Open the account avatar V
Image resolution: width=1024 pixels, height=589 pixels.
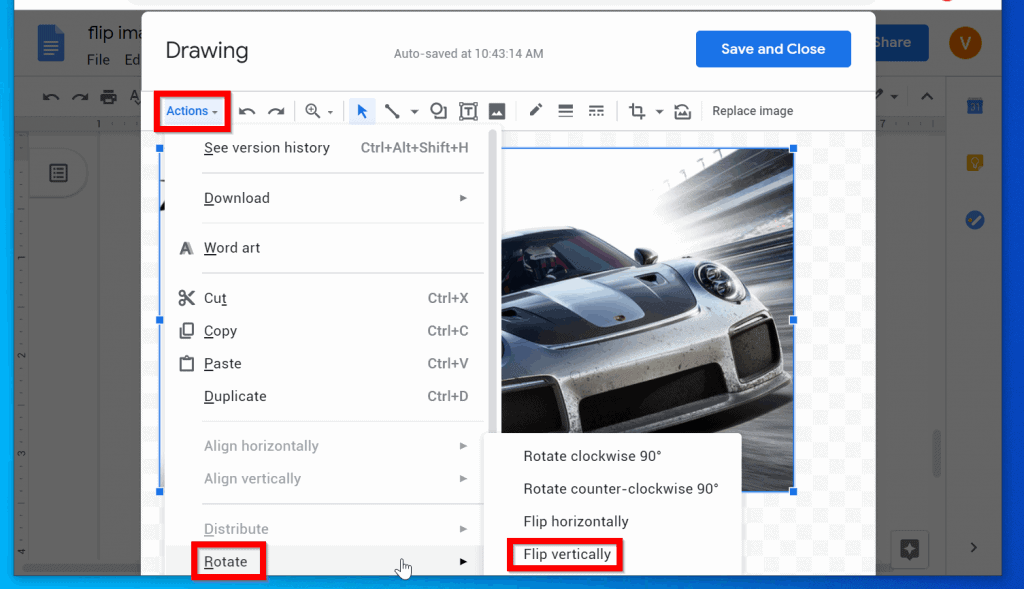click(965, 43)
